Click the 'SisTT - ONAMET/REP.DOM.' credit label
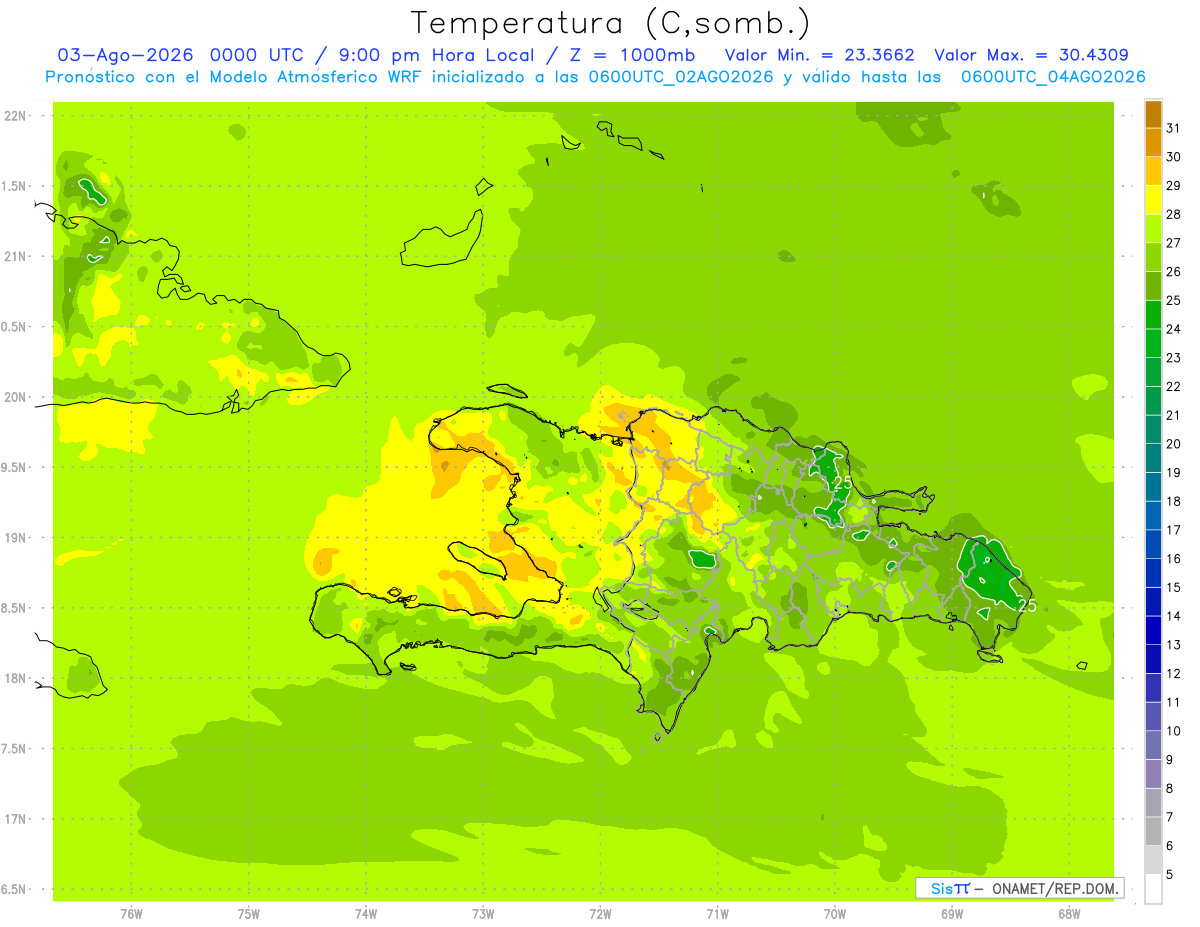This screenshot has width=1200, height=927. (x=1020, y=888)
